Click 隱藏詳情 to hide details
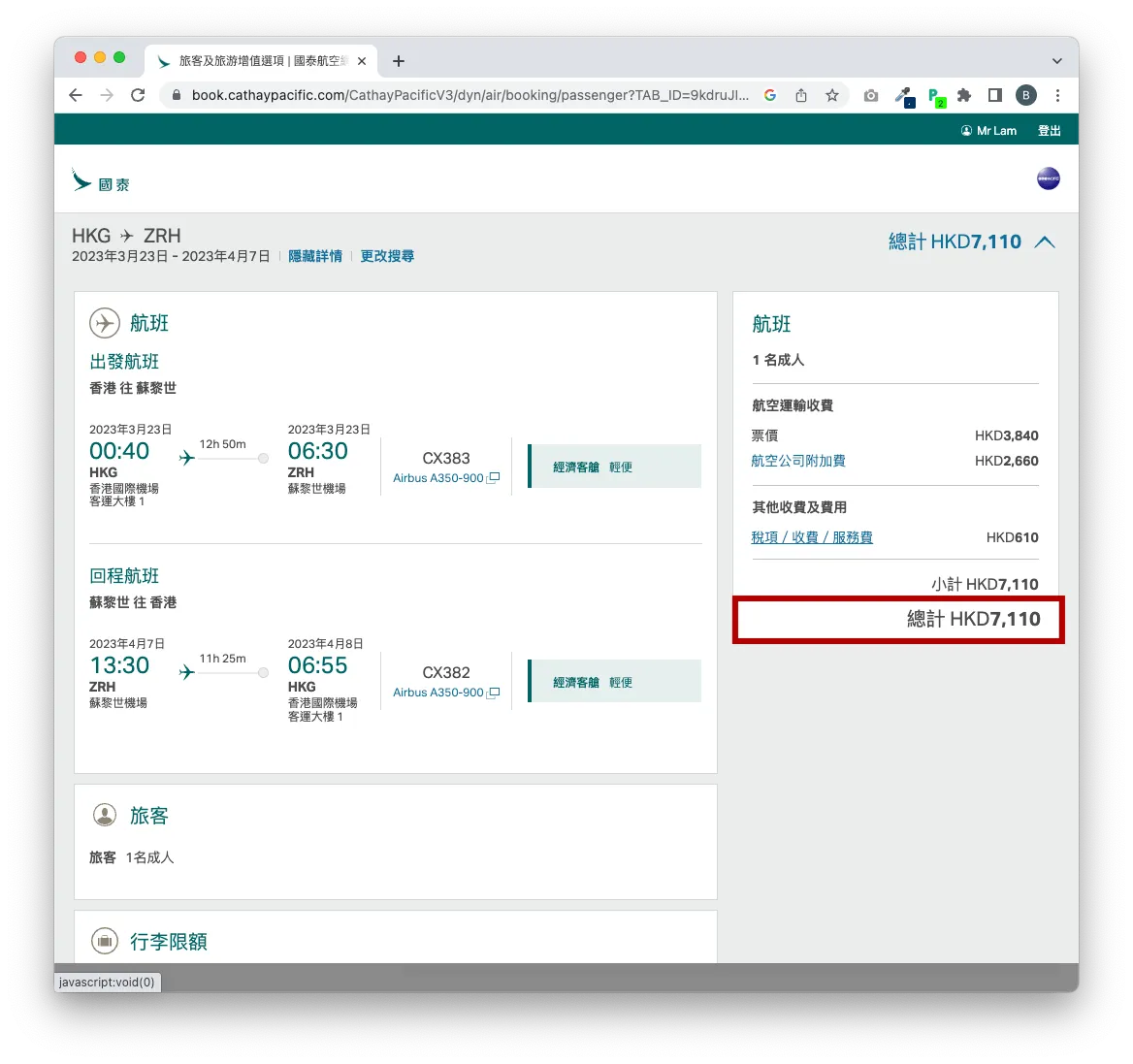This screenshot has height=1064, width=1133. click(x=315, y=256)
